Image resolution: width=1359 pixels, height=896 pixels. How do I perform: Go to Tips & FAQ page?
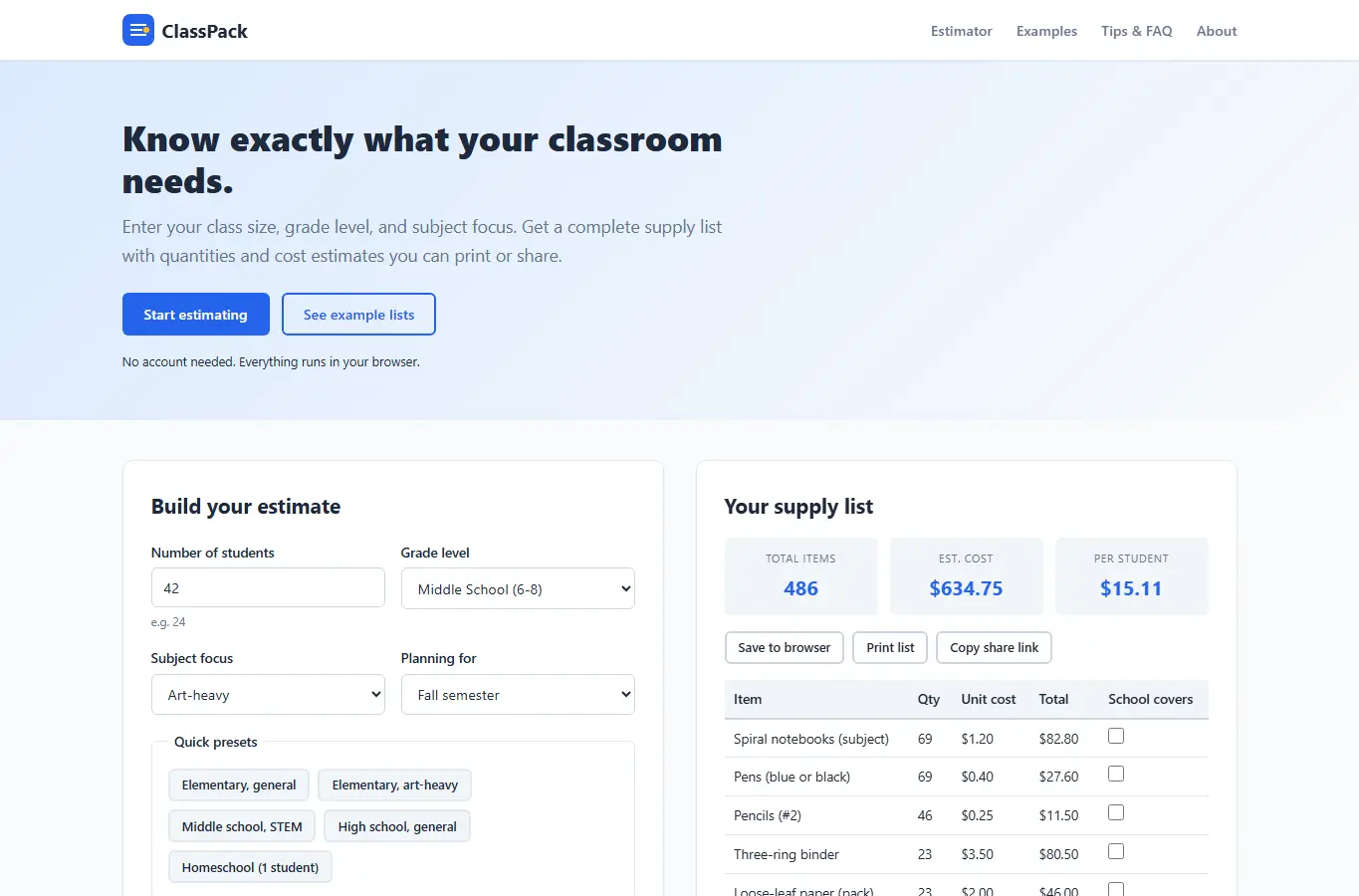pos(1136,31)
